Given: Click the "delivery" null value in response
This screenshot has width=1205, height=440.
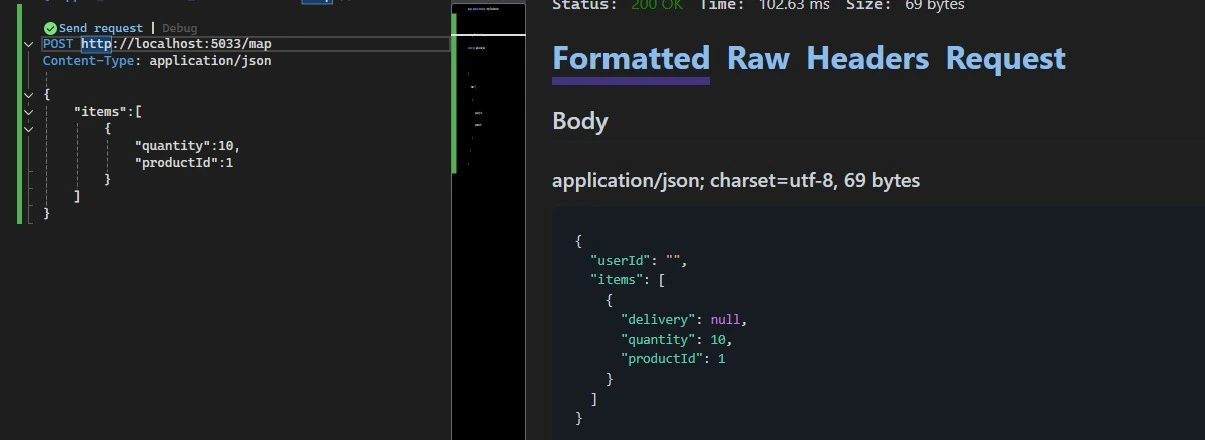Looking at the screenshot, I should pyautogui.click(x=726, y=320).
